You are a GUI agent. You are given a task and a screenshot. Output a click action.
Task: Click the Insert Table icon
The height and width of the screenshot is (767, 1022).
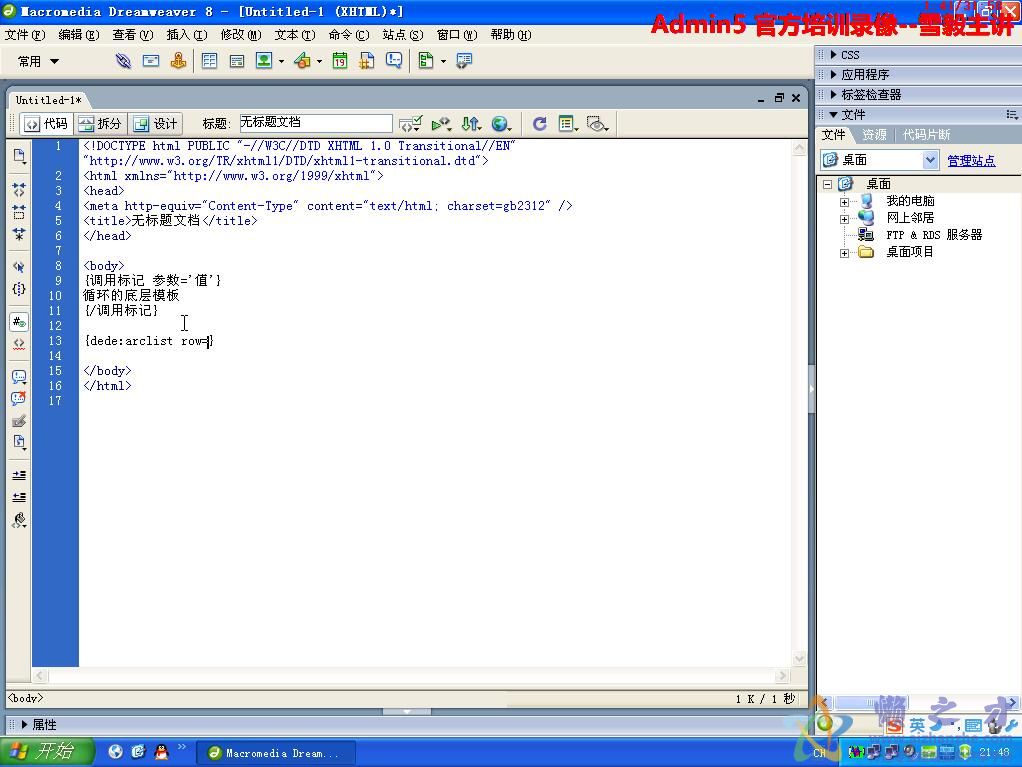(x=209, y=61)
